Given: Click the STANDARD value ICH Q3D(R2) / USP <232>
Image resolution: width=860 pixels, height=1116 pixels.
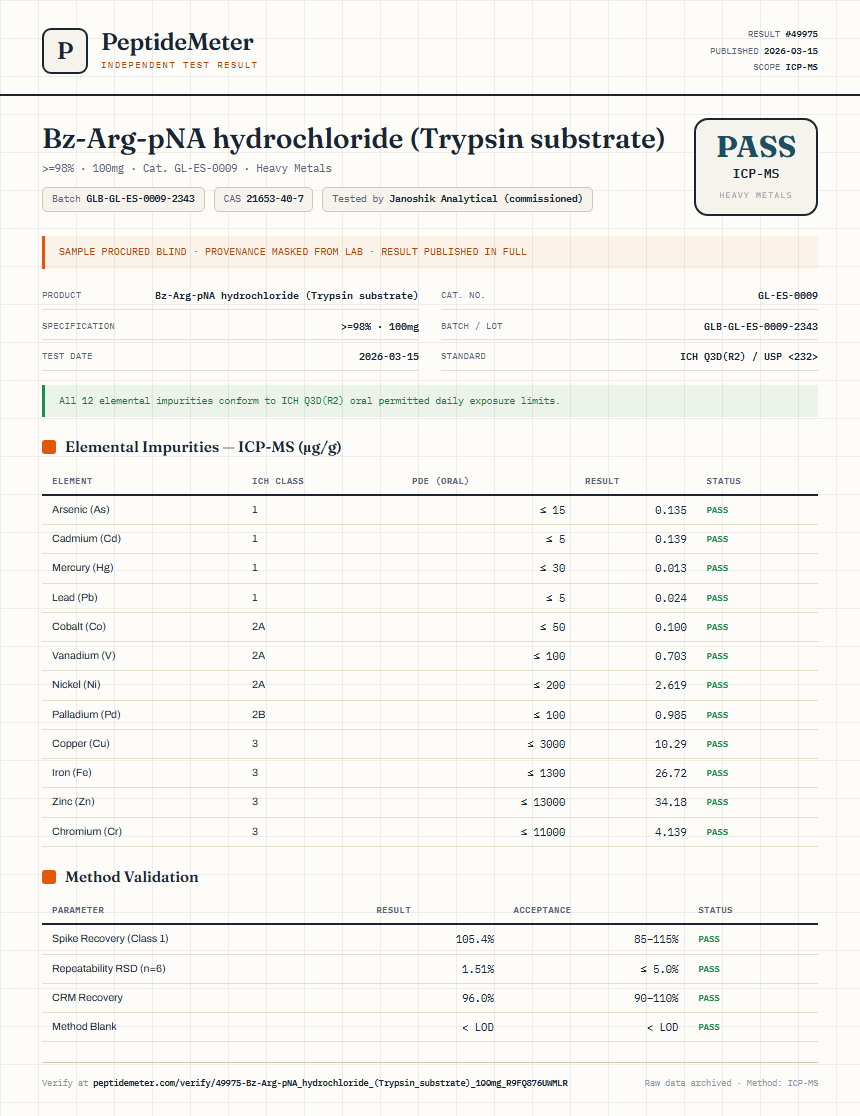Looking at the screenshot, I should 748,357.
